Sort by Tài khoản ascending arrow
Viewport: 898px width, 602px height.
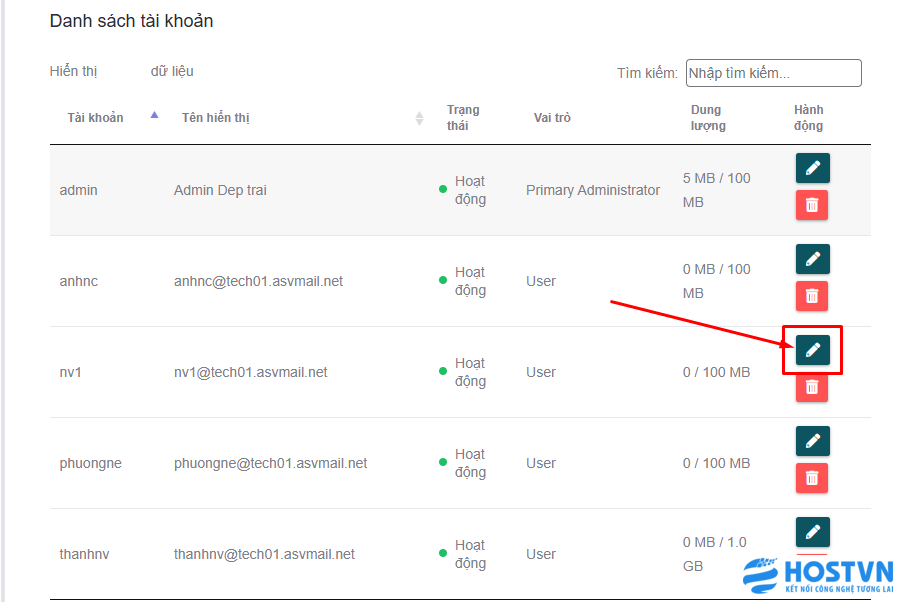pyautogui.click(x=154, y=115)
